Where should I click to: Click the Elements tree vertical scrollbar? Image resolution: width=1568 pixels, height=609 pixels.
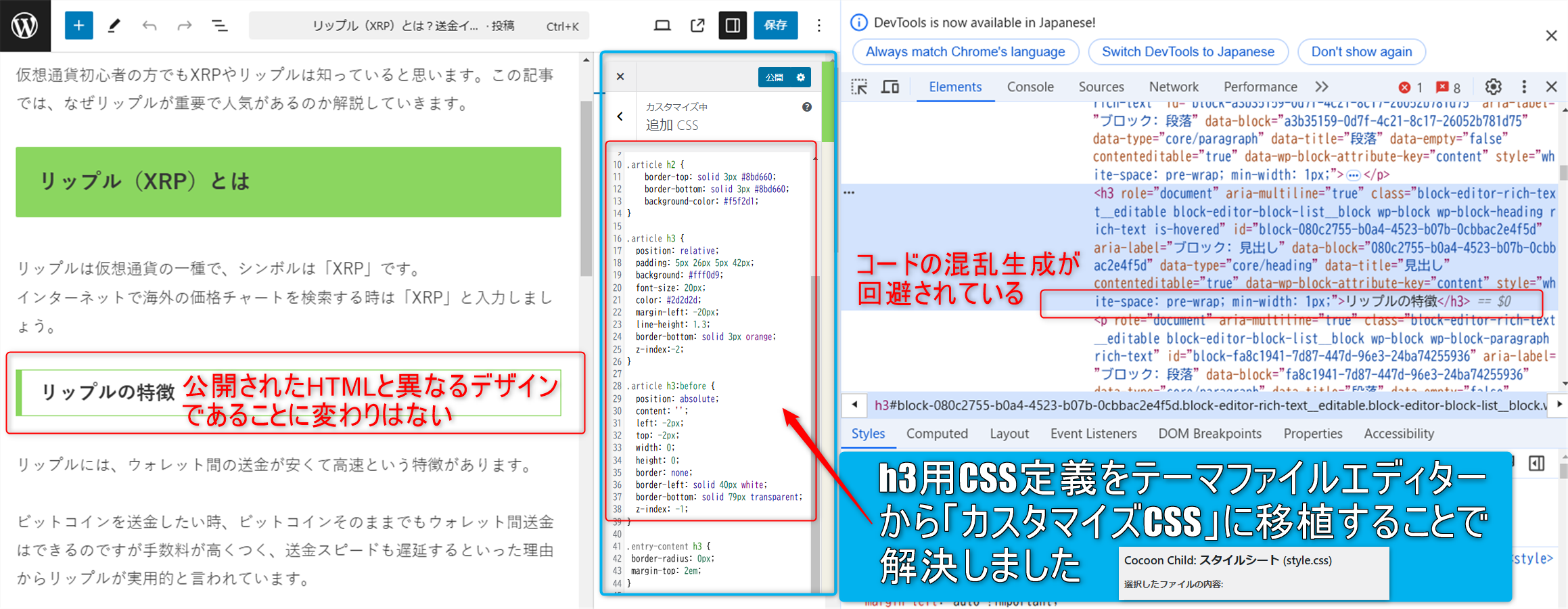tap(1563, 173)
